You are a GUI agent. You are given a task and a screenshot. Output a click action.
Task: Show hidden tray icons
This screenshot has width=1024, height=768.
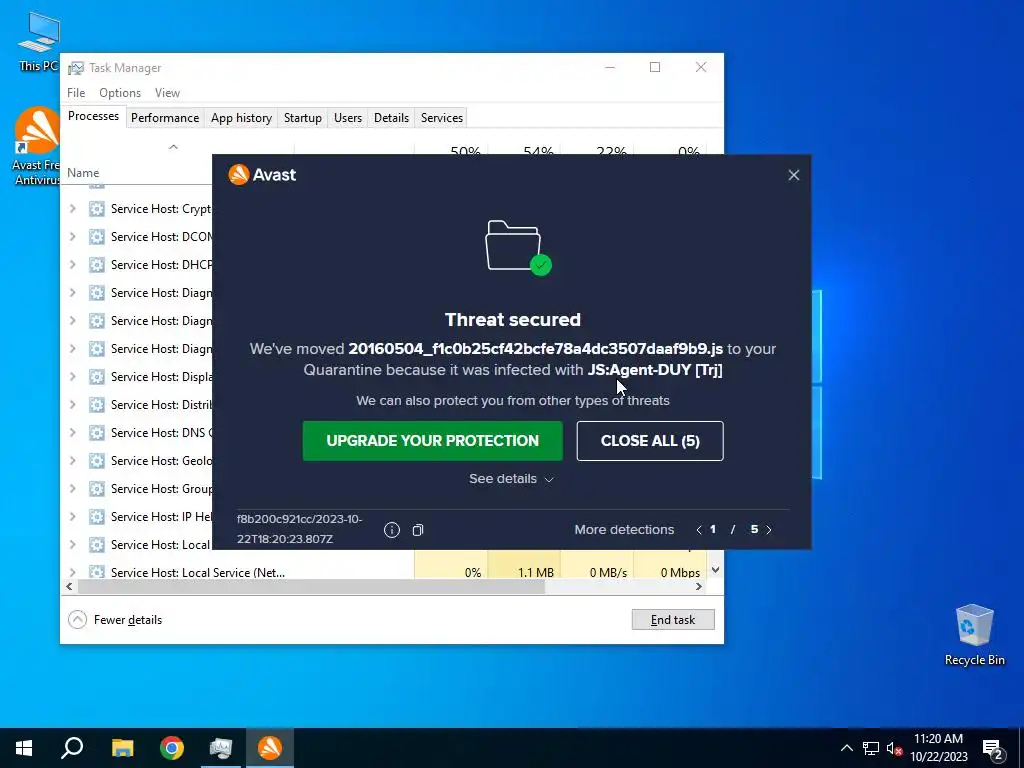(x=846, y=748)
